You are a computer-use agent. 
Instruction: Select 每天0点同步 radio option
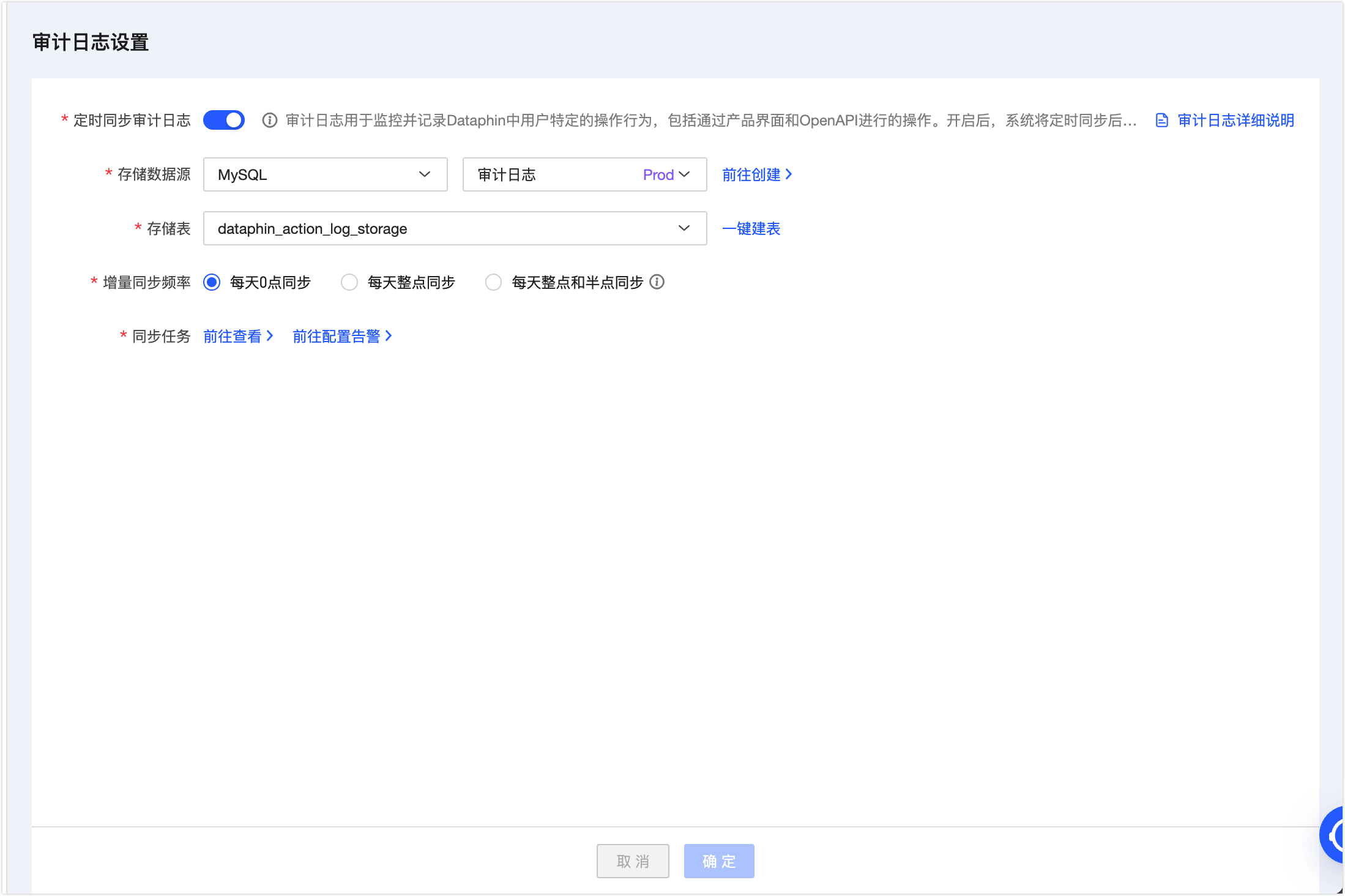212,282
